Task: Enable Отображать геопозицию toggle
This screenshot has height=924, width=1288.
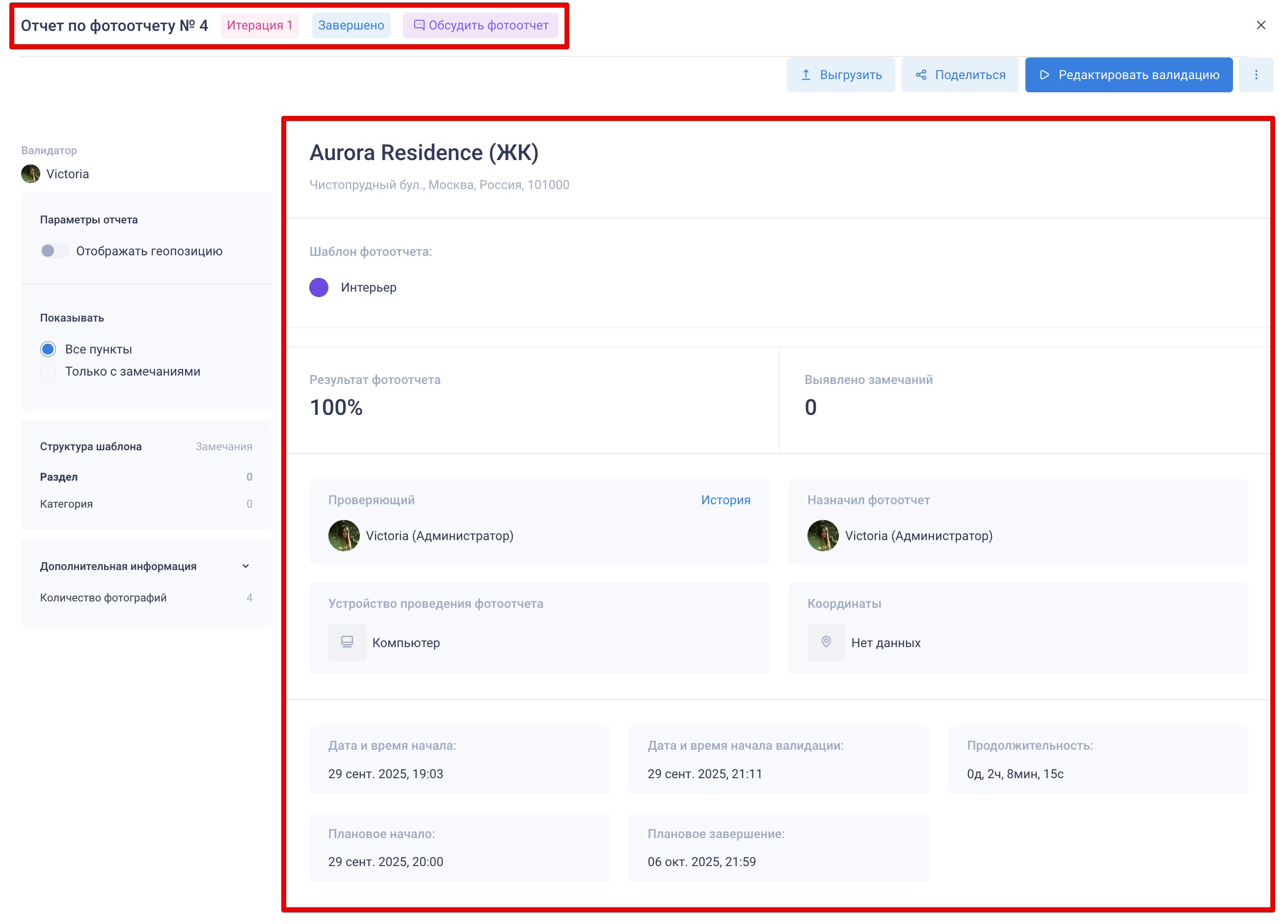Action: pos(54,251)
